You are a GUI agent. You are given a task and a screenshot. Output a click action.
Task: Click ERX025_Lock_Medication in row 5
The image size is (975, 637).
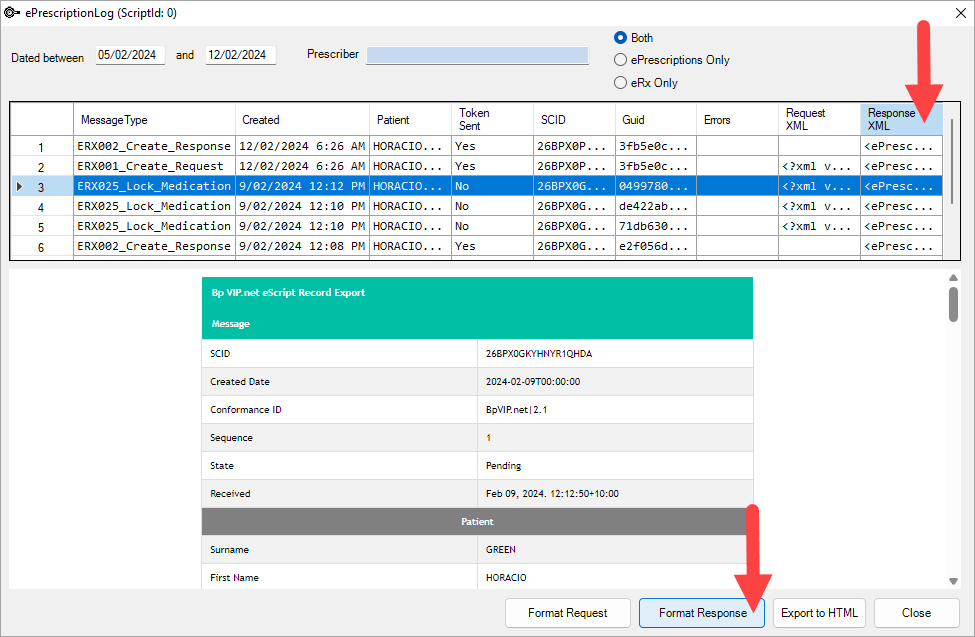pyautogui.click(x=154, y=226)
